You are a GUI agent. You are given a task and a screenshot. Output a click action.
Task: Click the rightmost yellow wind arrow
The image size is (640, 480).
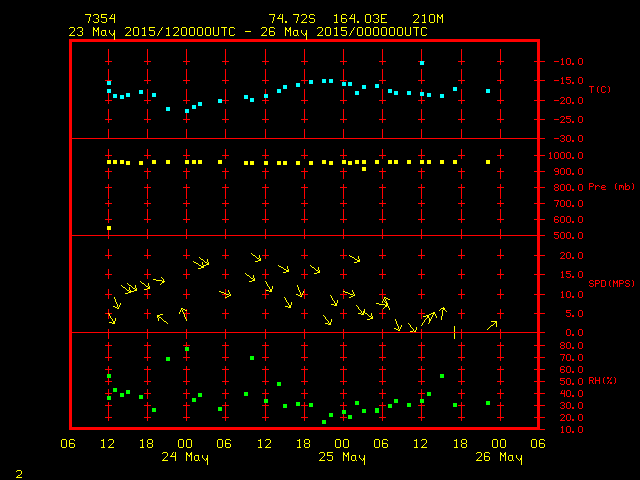click(x=492, y=324)
